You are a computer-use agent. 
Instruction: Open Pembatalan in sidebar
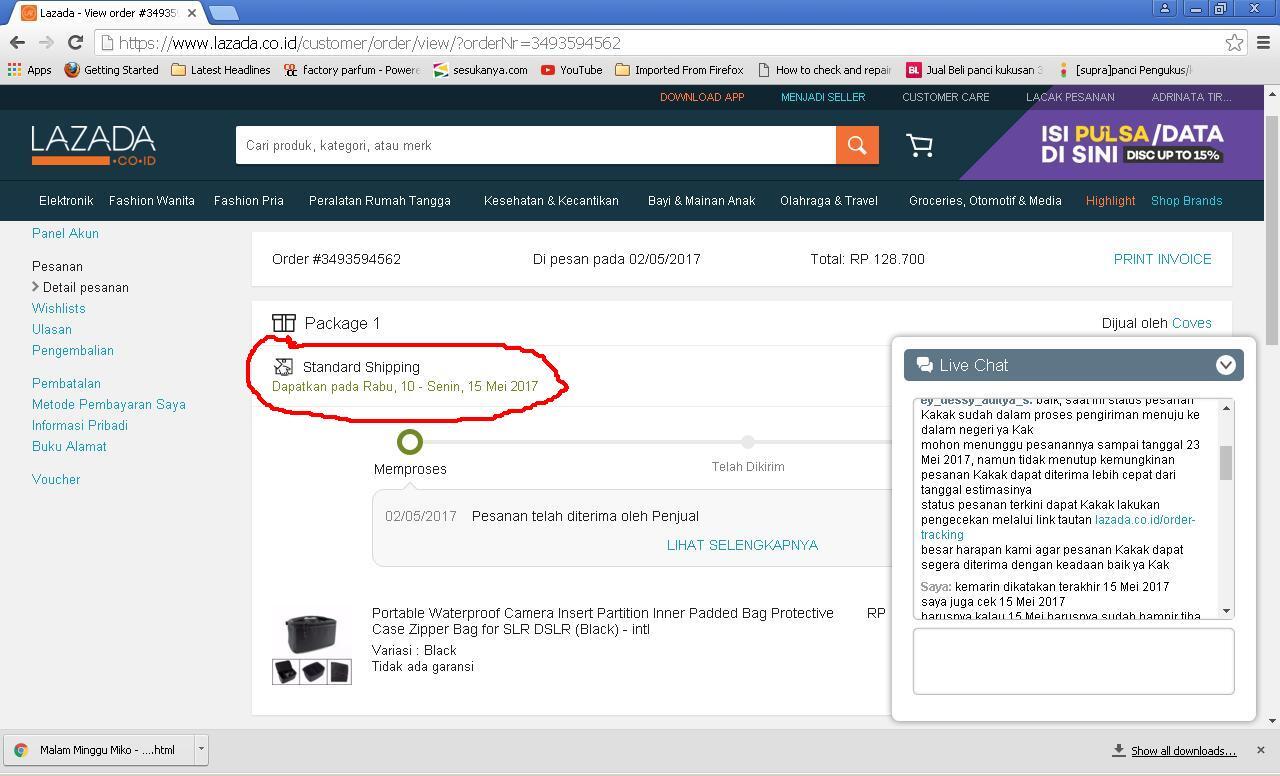[x=66, y=384]
